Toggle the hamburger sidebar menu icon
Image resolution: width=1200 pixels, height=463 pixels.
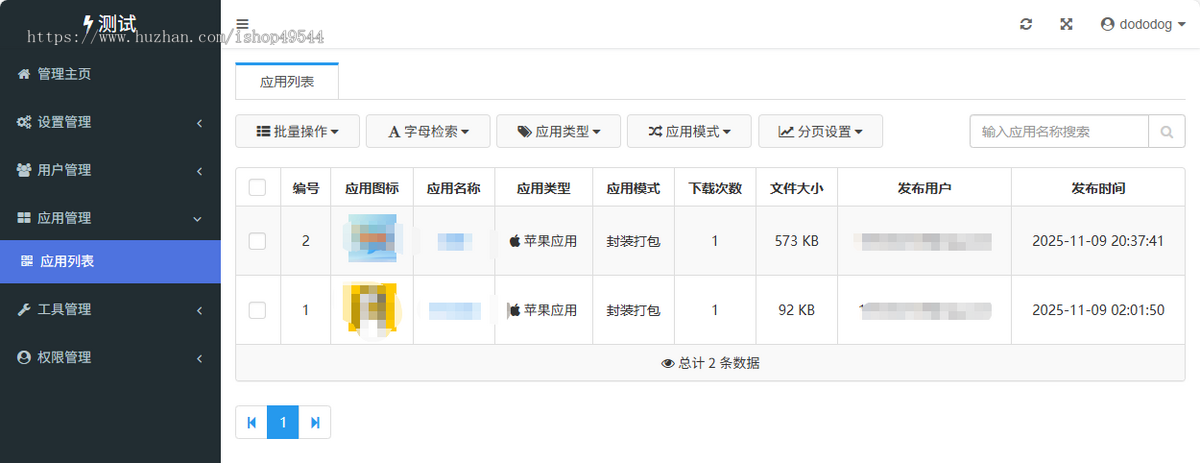[x=243, y=23]
